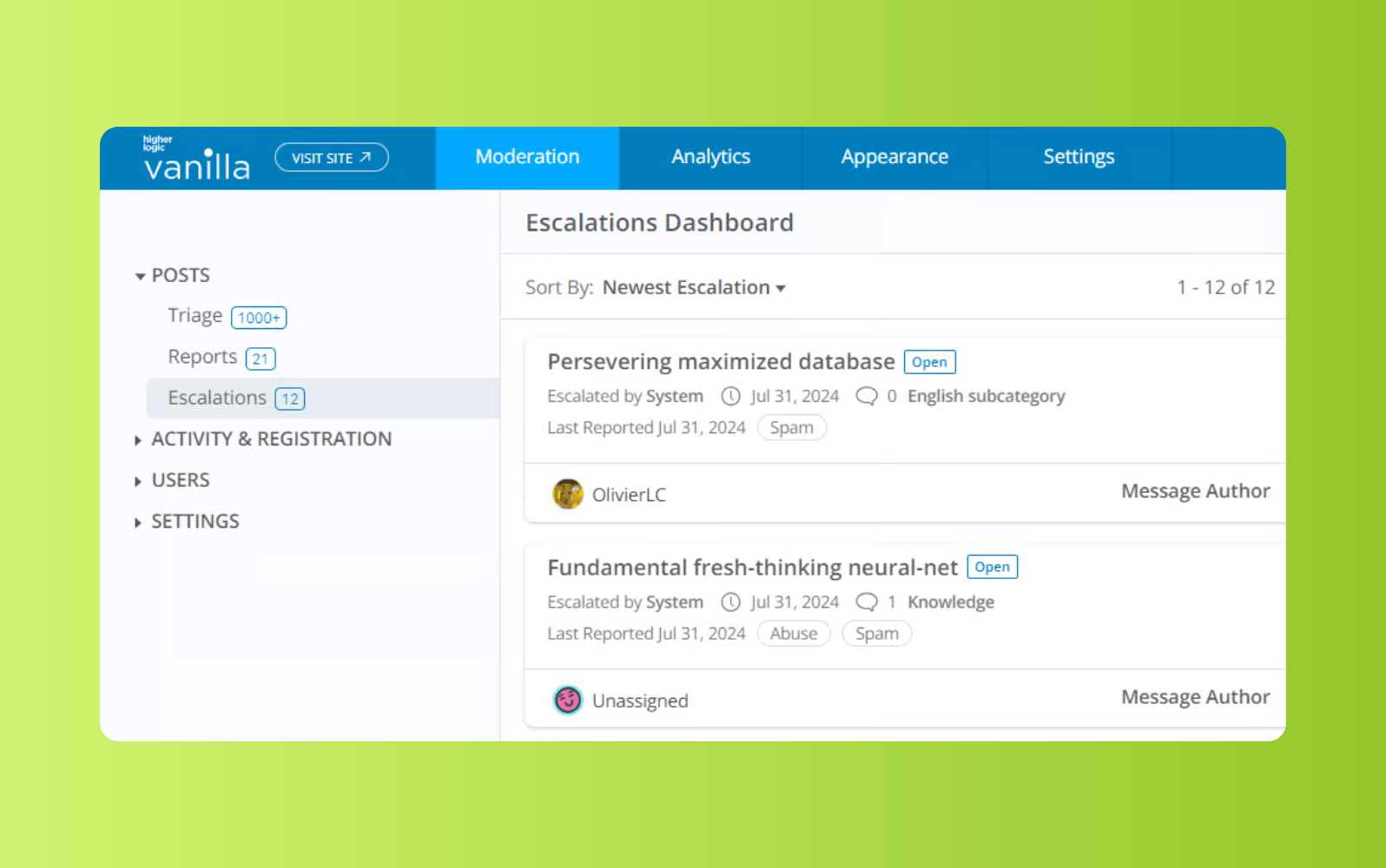1386x868 pixels.
Task: Open the Reports list
Action: tap(202, 357)
